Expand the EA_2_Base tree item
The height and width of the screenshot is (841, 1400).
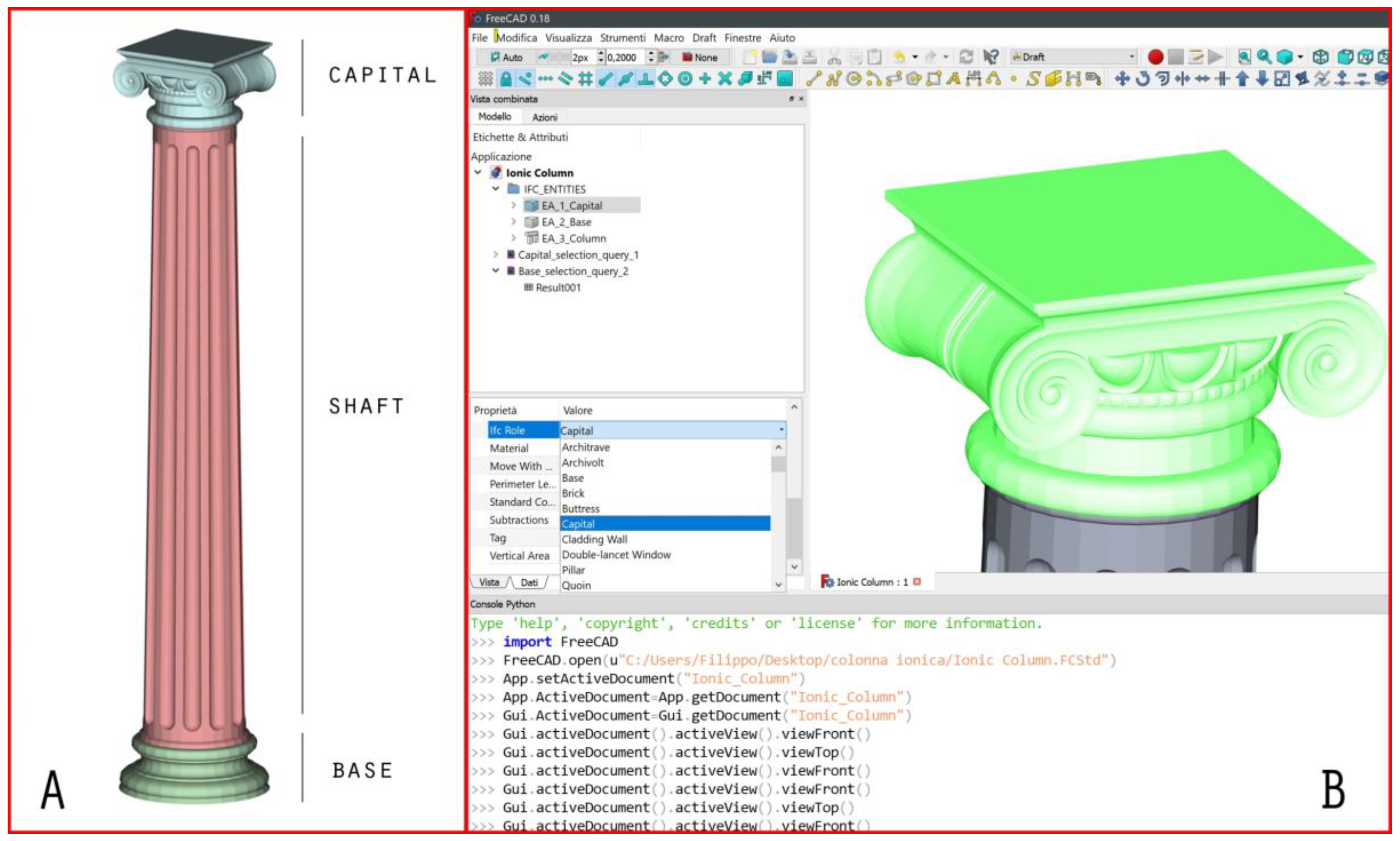tap(513, 222)
